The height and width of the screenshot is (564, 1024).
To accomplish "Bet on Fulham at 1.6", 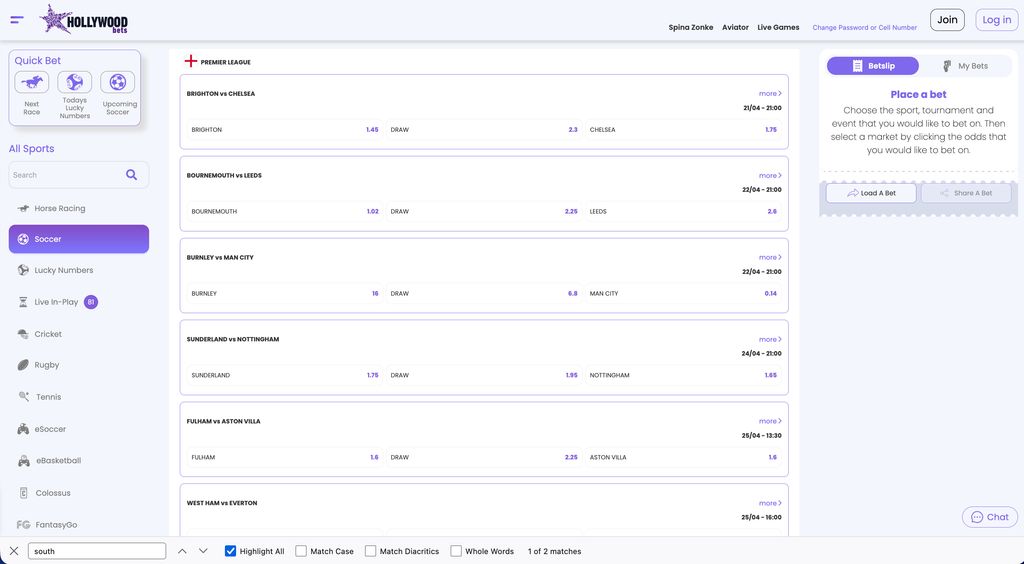I will click(x=285, y=458).
